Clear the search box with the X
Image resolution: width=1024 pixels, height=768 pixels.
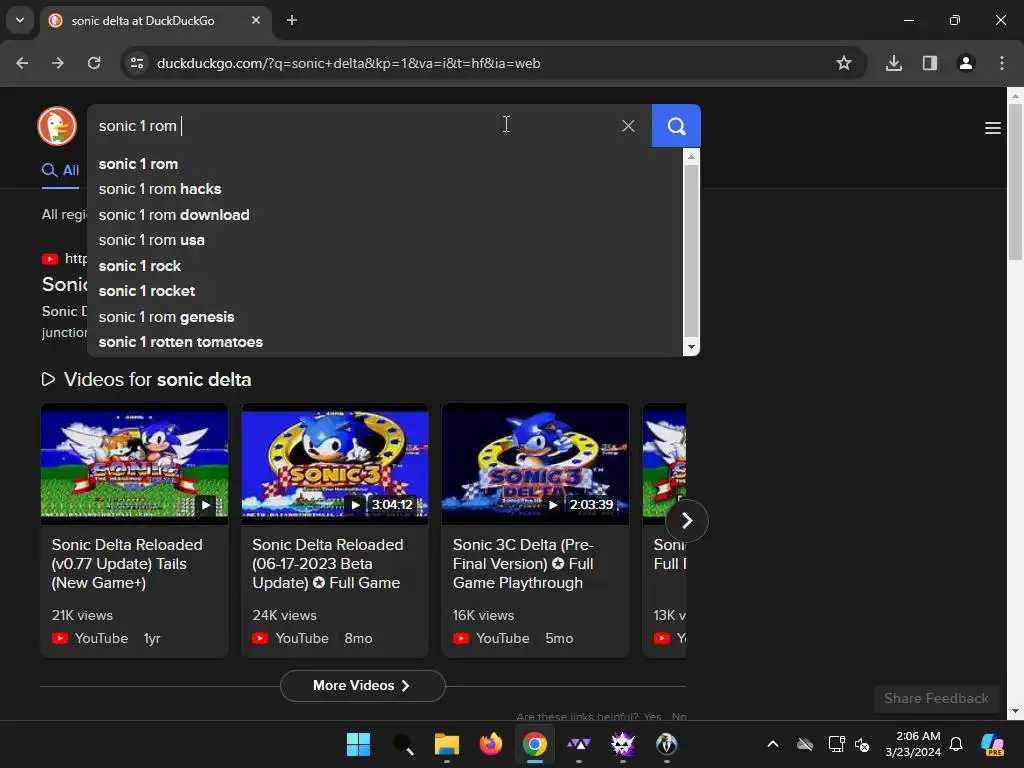(x=628, y=125)
